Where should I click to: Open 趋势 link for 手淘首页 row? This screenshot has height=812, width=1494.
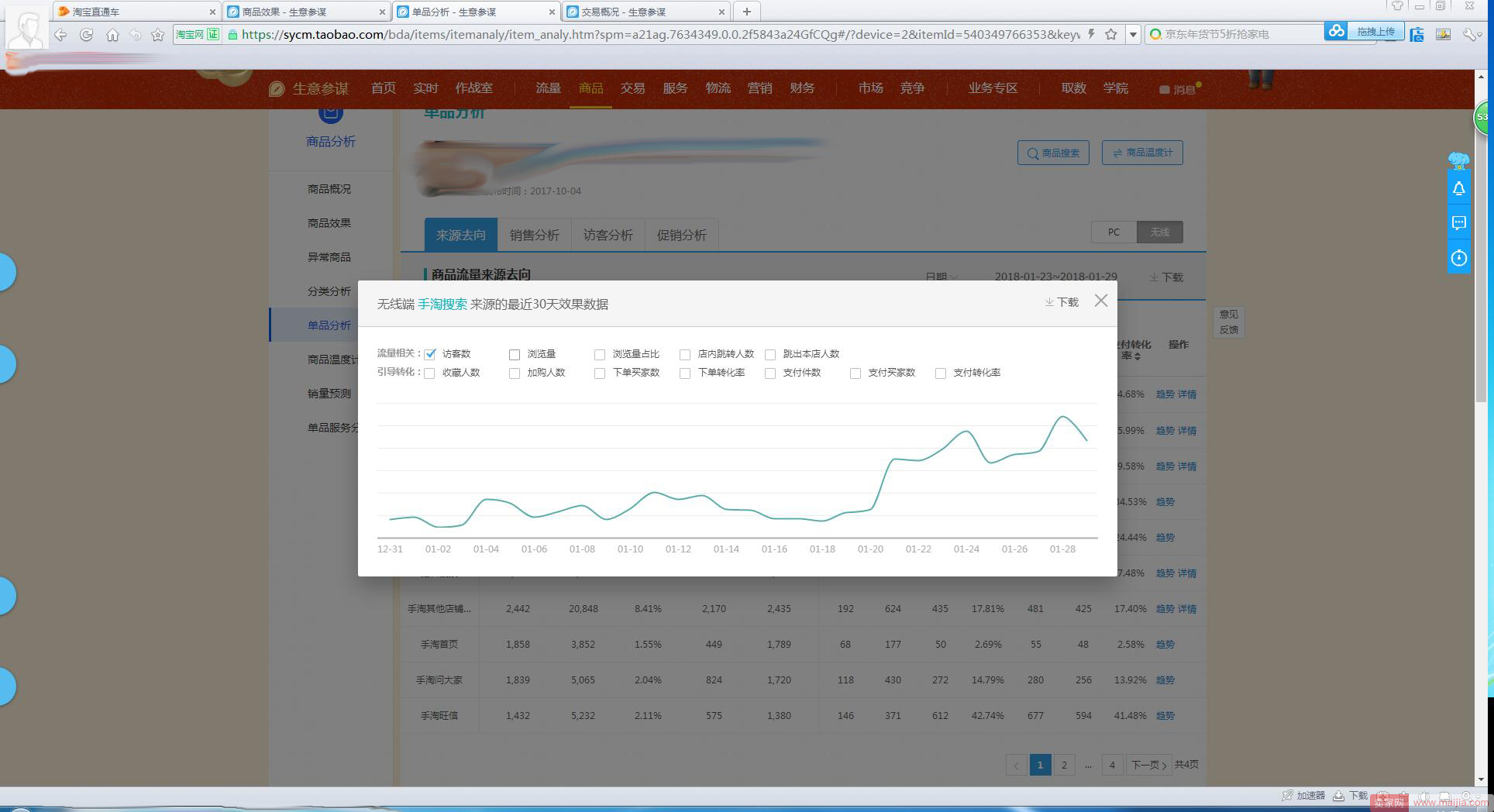[x=1165, y=645]
